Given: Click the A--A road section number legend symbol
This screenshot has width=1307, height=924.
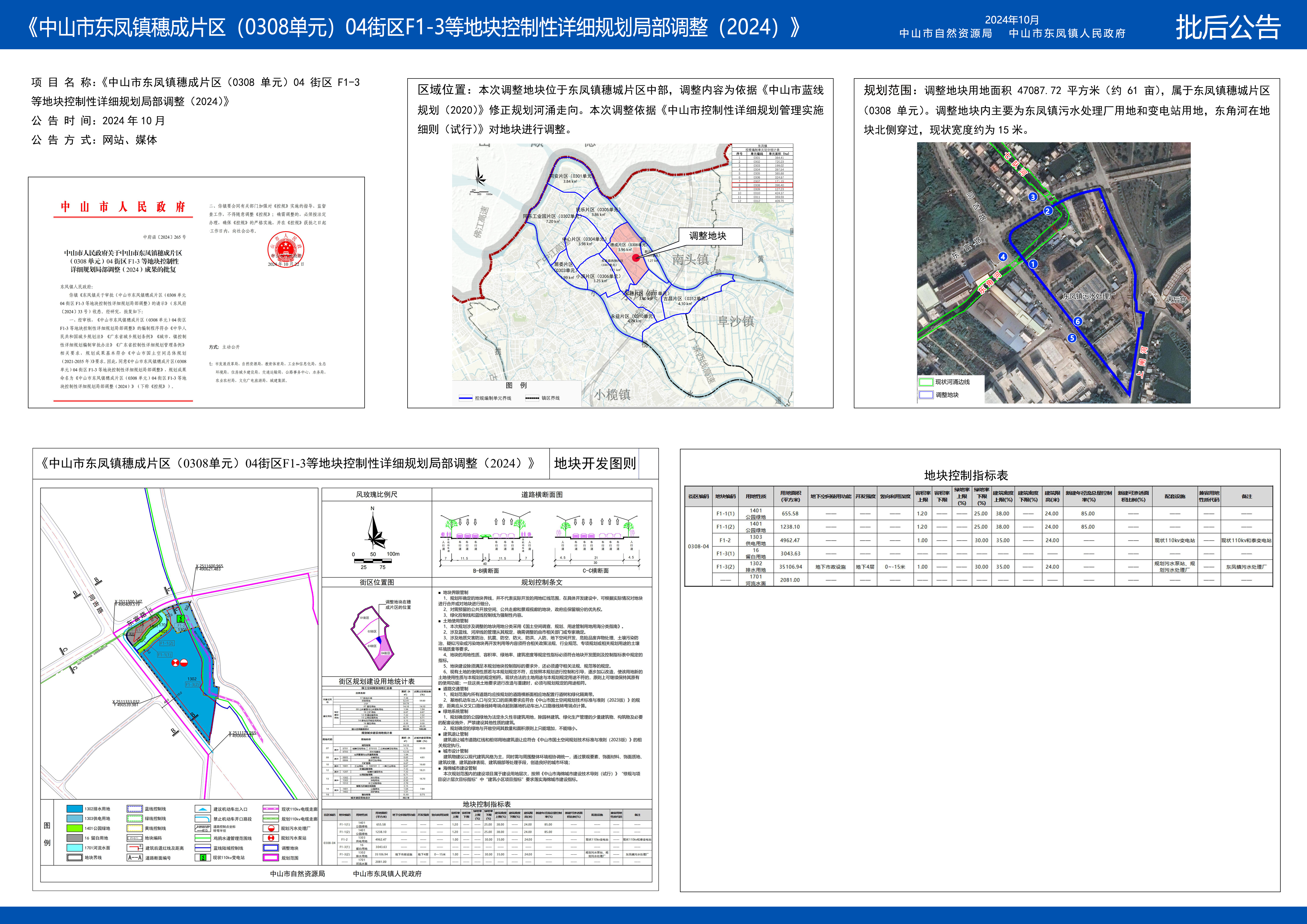Looking at the screenshot, I should pos(135,857).
